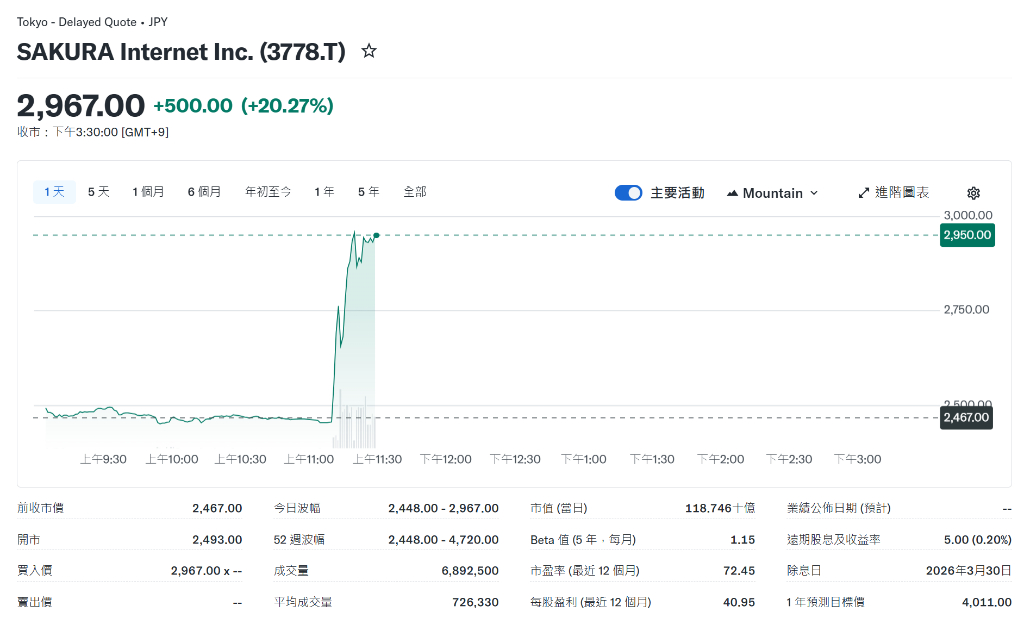1024x625 pixels.
Task: Select the 年初至今 time range
Action: coord(267,191)
